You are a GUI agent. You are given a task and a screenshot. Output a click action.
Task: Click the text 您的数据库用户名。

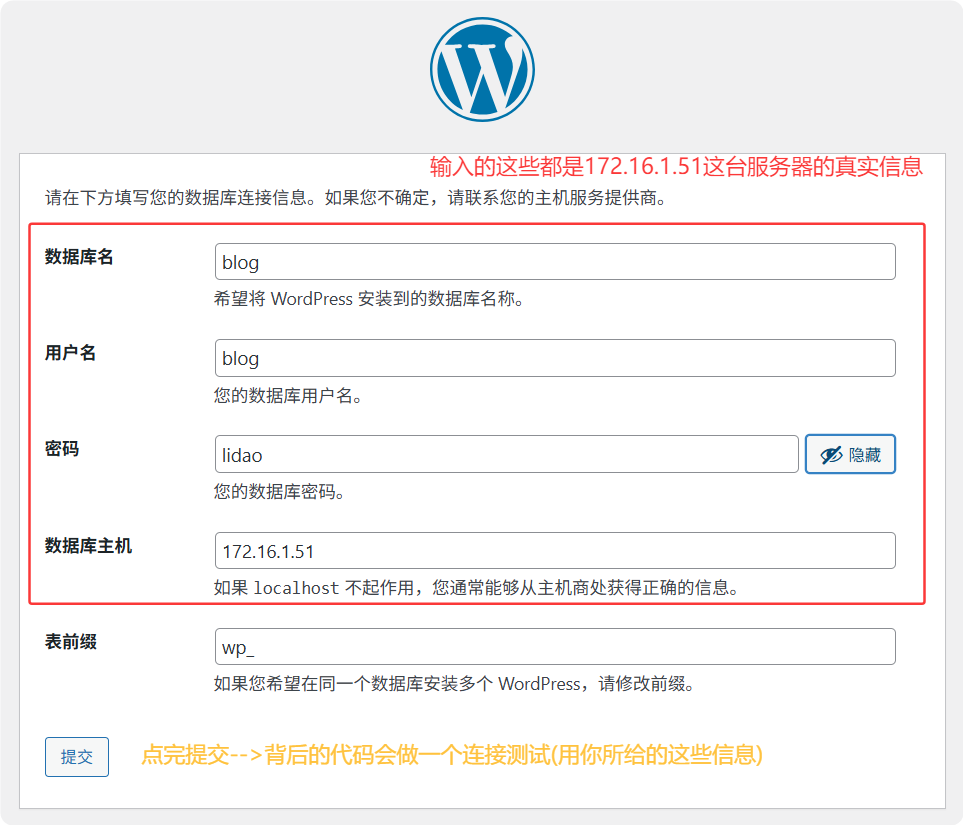click(289, 396)
